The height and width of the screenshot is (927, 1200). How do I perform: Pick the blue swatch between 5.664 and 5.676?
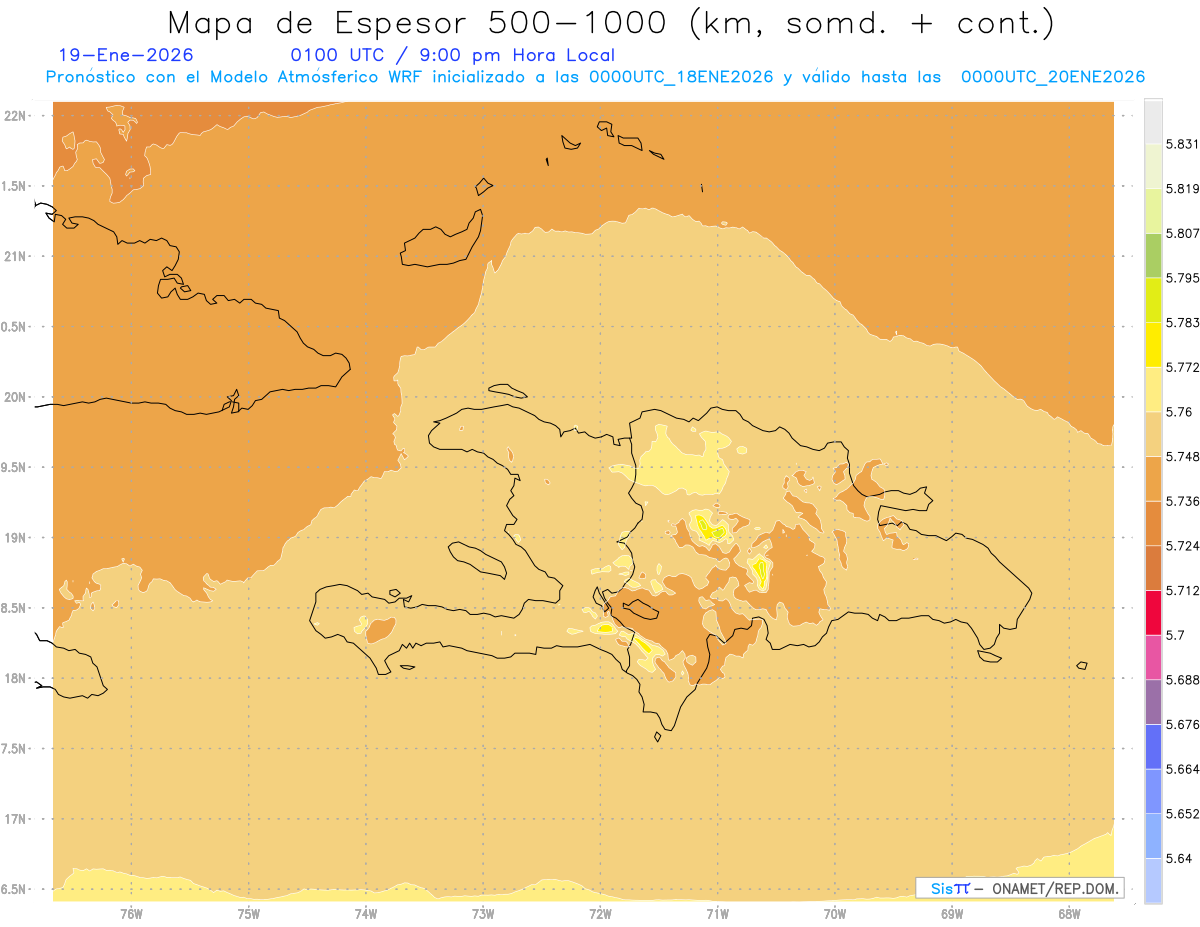click(1153, 747)
